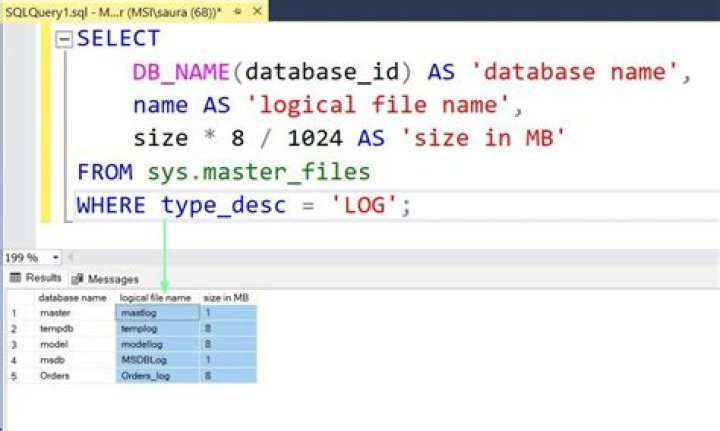Screen dimensions: 720x431
Task: Select the 'templog' cell
Action: (158, 329)
